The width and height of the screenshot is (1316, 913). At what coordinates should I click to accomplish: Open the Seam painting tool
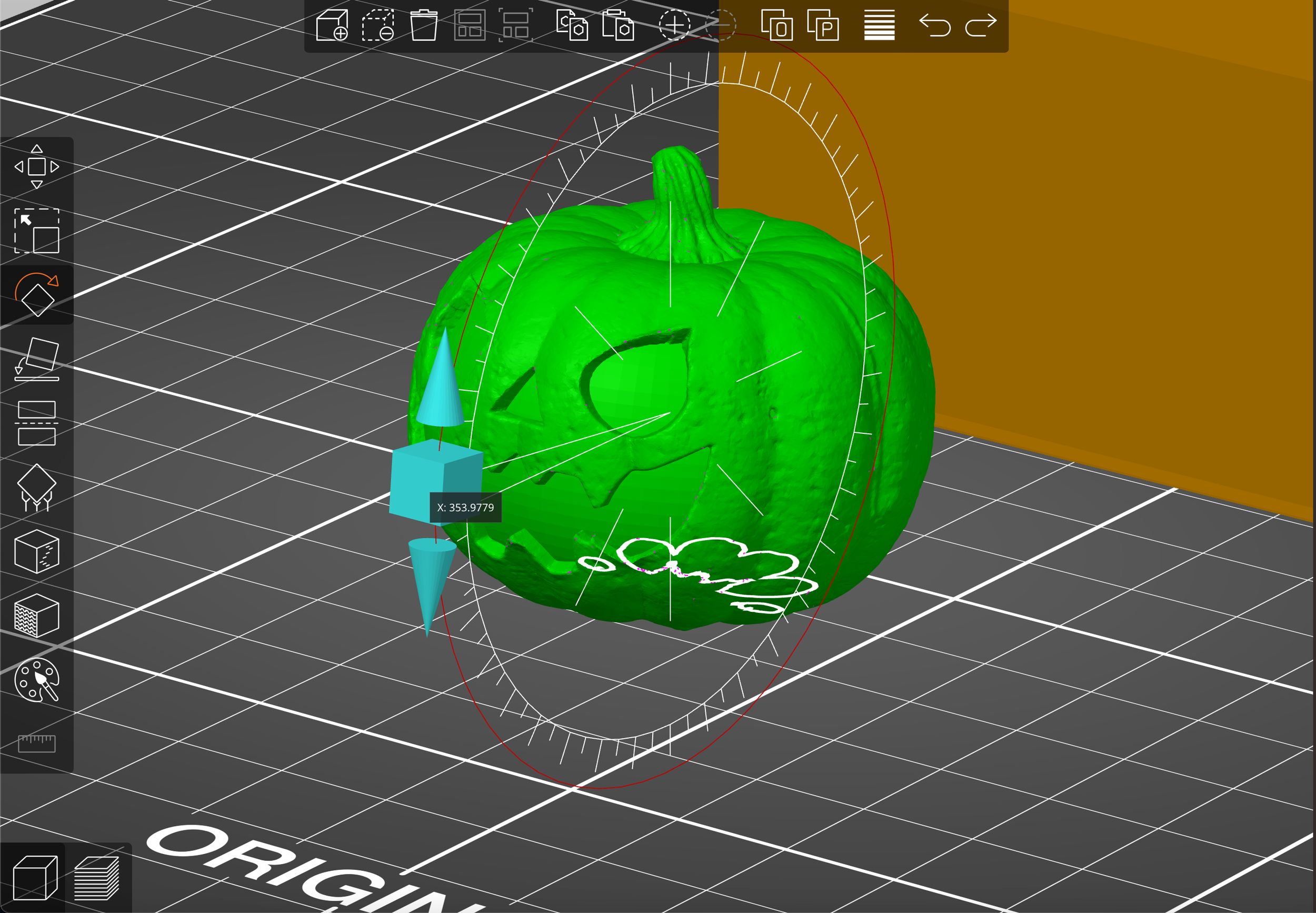[37, 551]
